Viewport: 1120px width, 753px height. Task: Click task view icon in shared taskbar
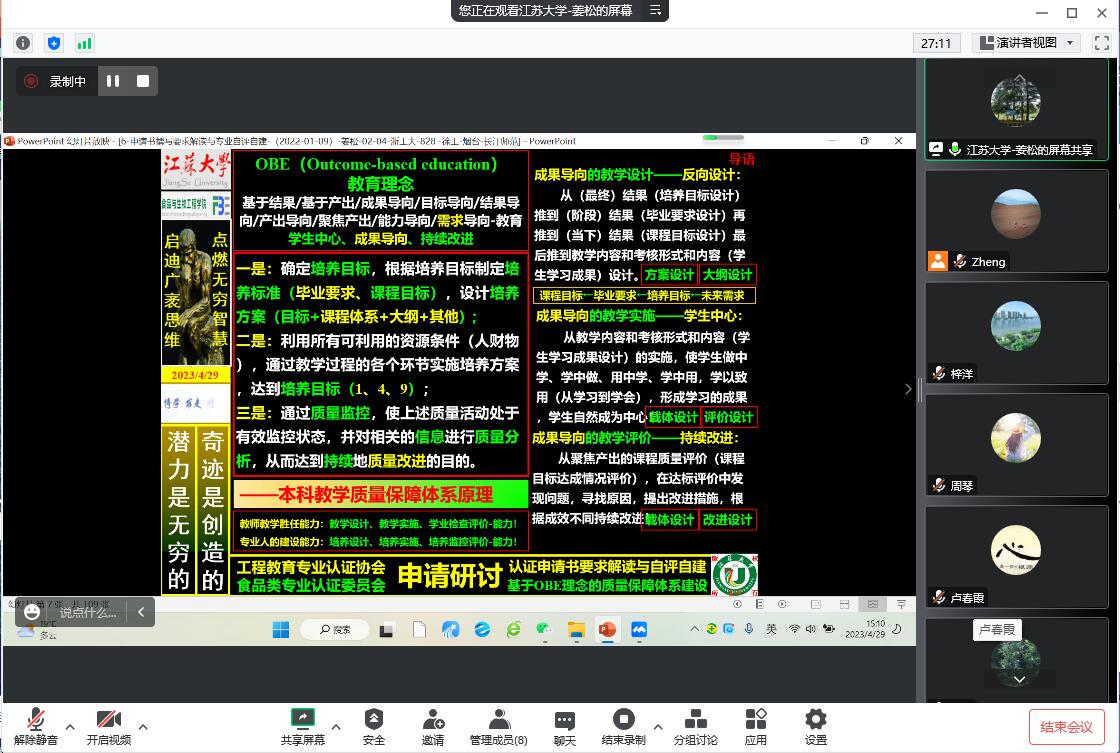386,629
